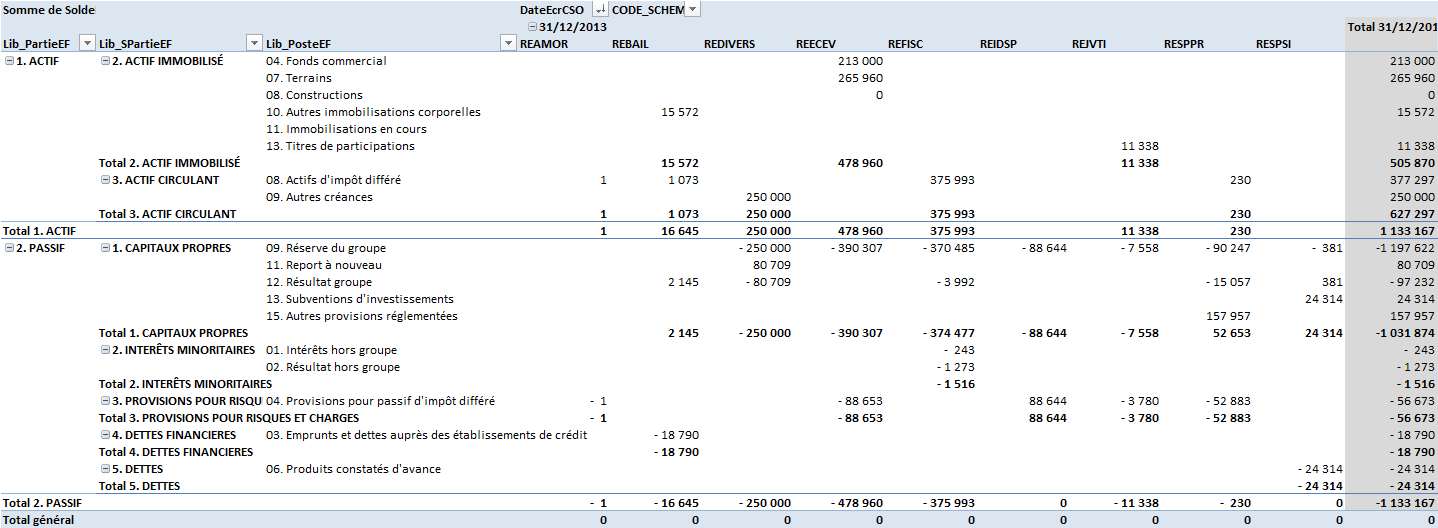Screen dimensions: 1438x528
Task: Collapse the 5. DETTES subgroup
Action: click(x=105, y=469)
